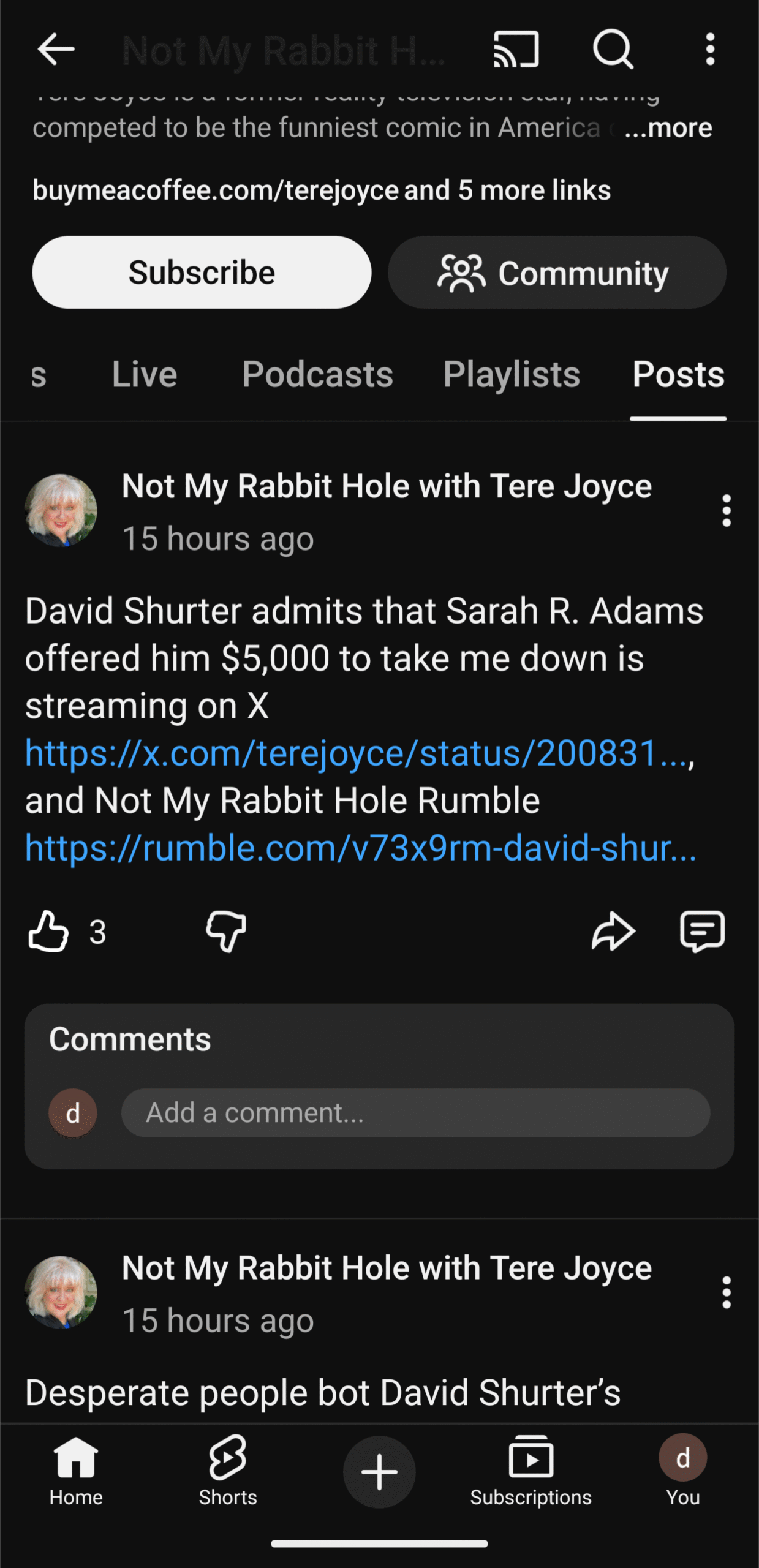Open options menu for first post
Screen dimensions: 759x1568
(727, 511)
